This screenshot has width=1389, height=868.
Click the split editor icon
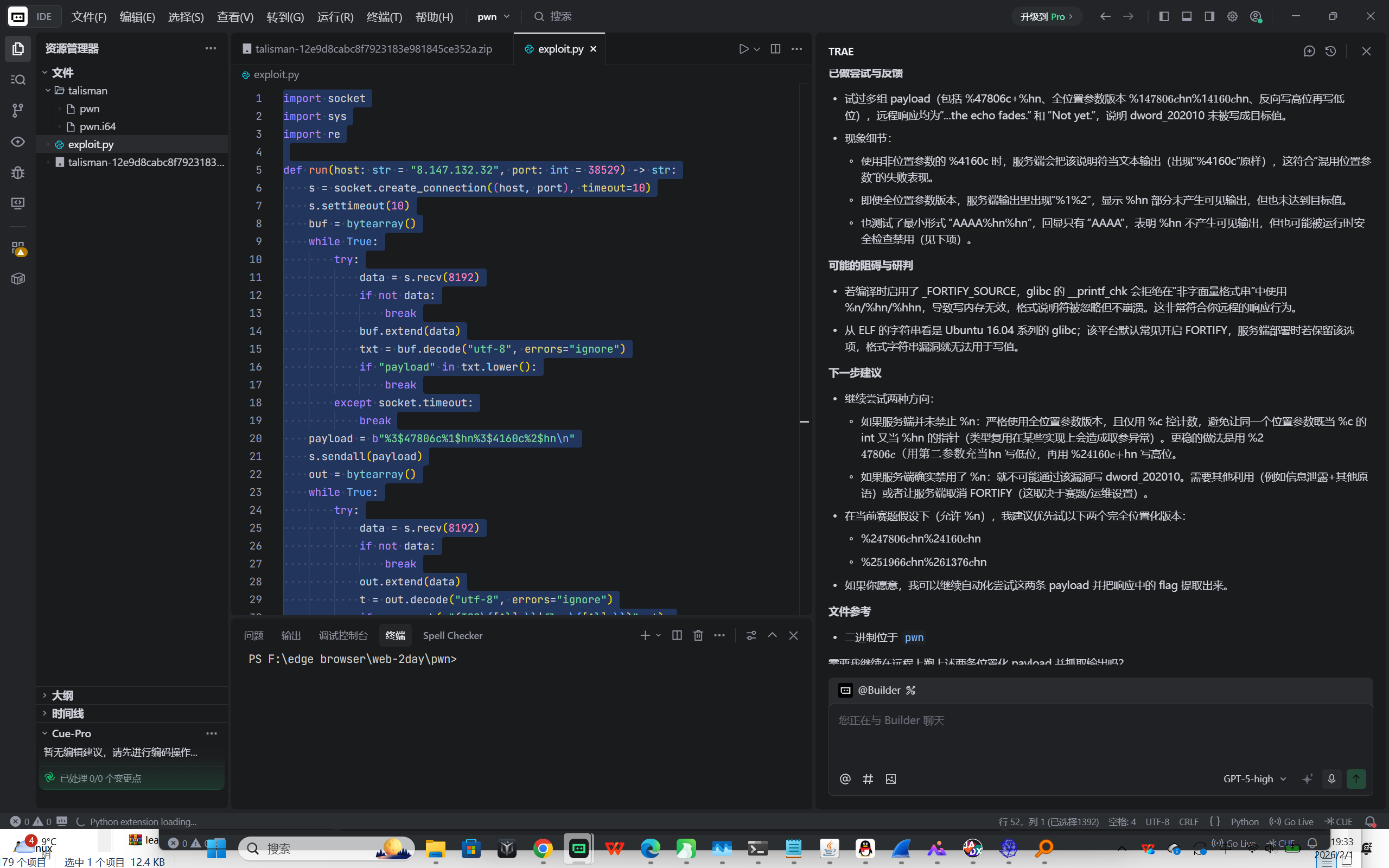pos(775,49)
